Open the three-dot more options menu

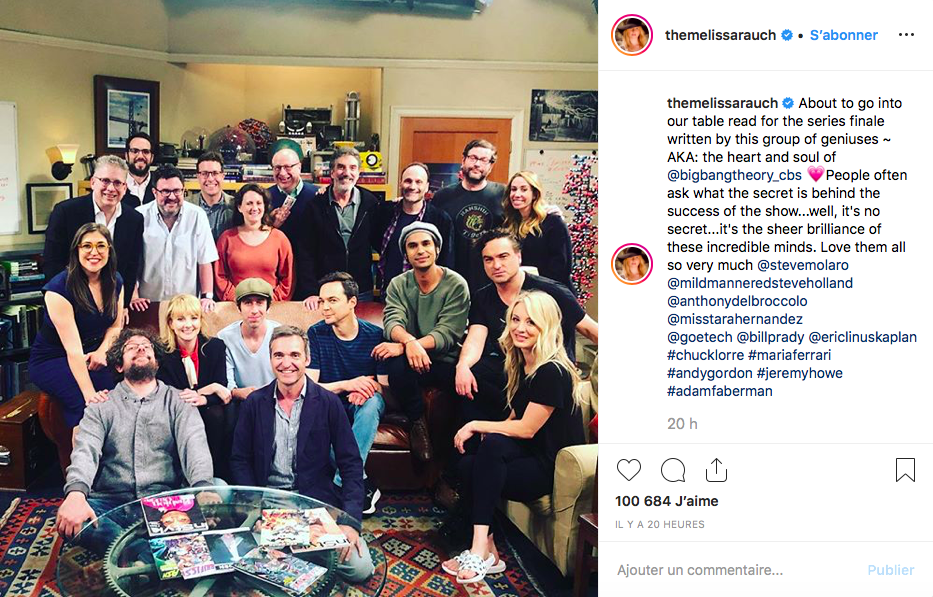(x=906, y=35)
